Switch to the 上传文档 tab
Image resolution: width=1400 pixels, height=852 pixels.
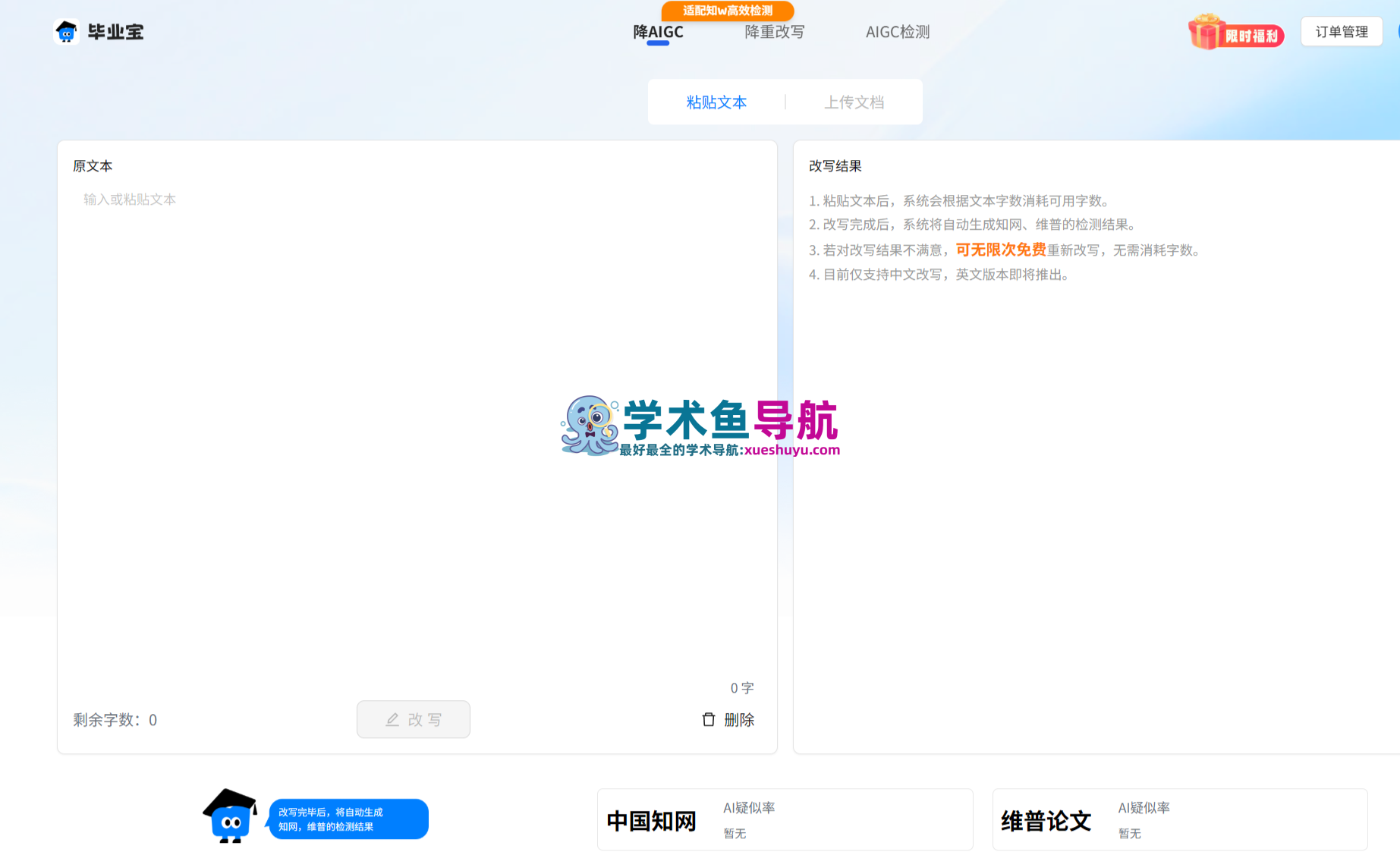(x=854, y=102)
